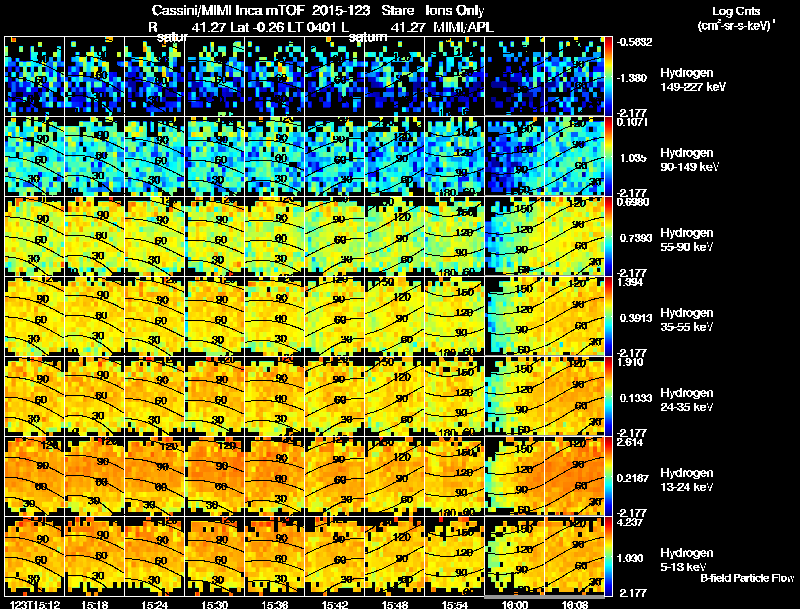Click the '1.394' colorbar value

630,283
